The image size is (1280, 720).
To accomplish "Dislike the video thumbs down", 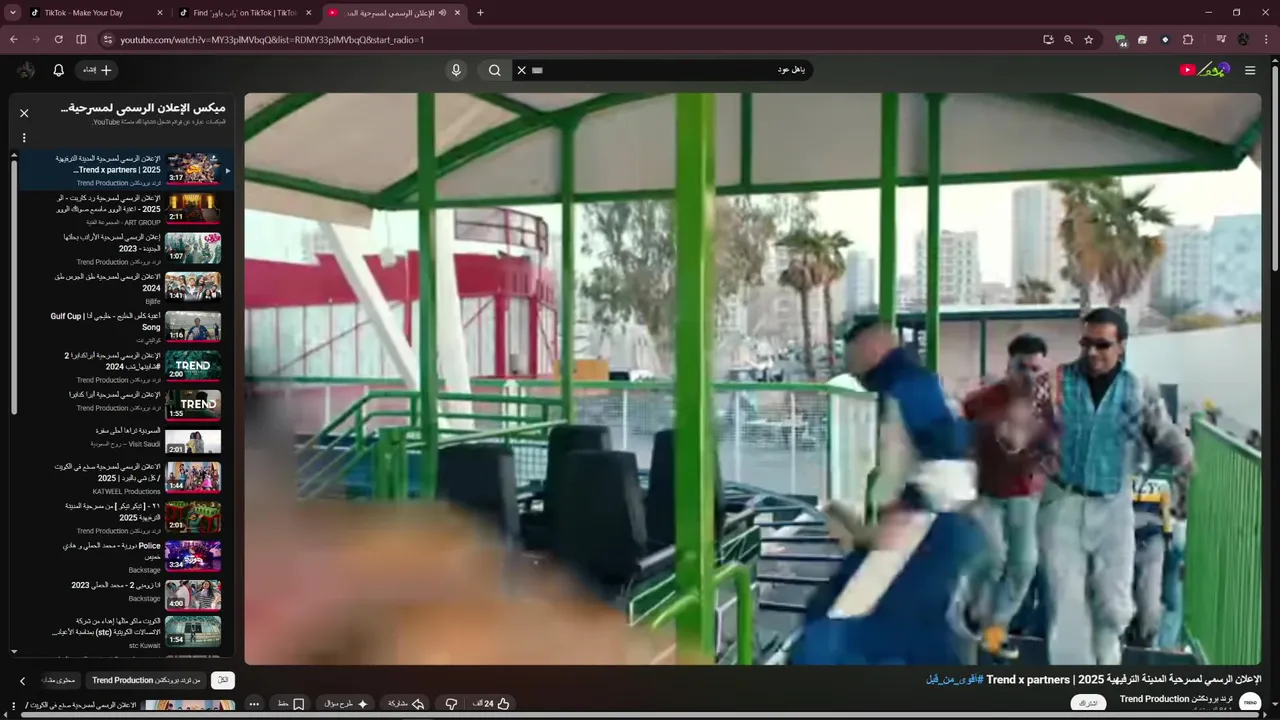I will pos(451,704).
